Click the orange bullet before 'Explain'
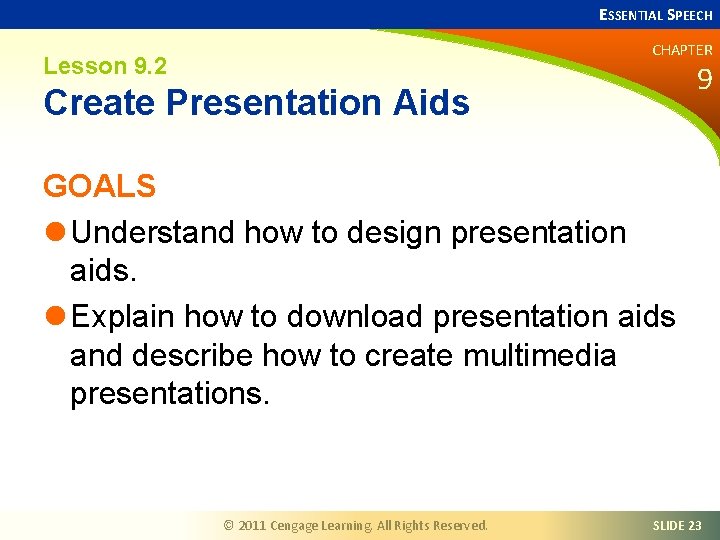This screenshot has width=720, height=540. (56, 315)
